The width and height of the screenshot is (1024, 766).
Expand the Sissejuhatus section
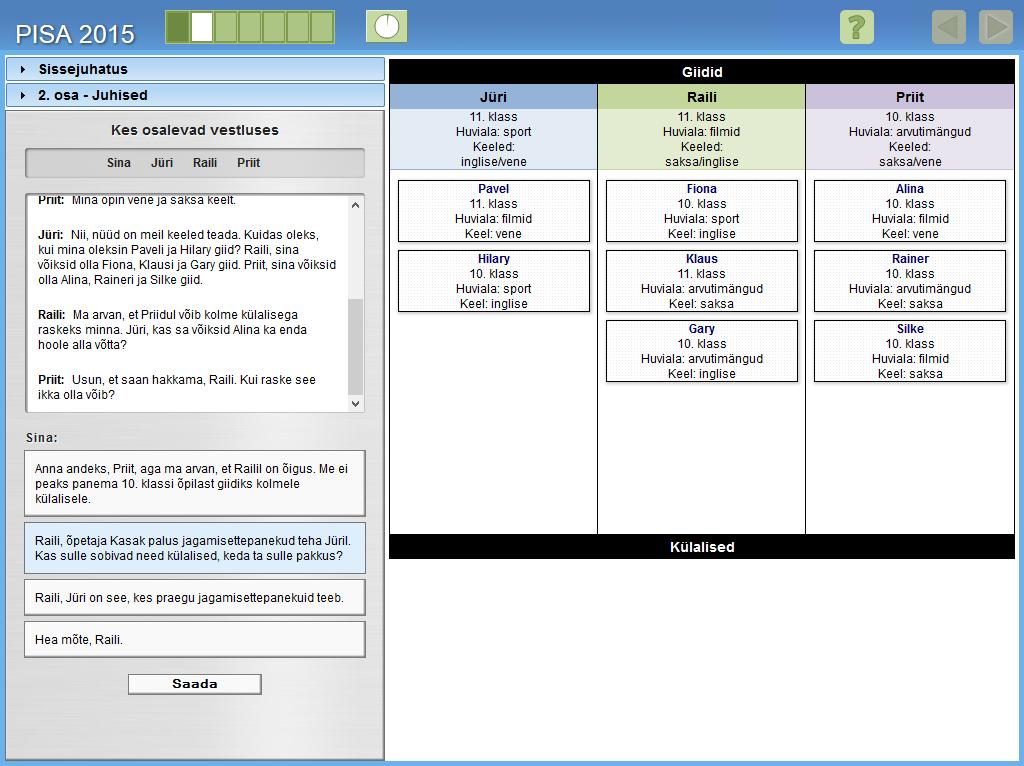195,69
